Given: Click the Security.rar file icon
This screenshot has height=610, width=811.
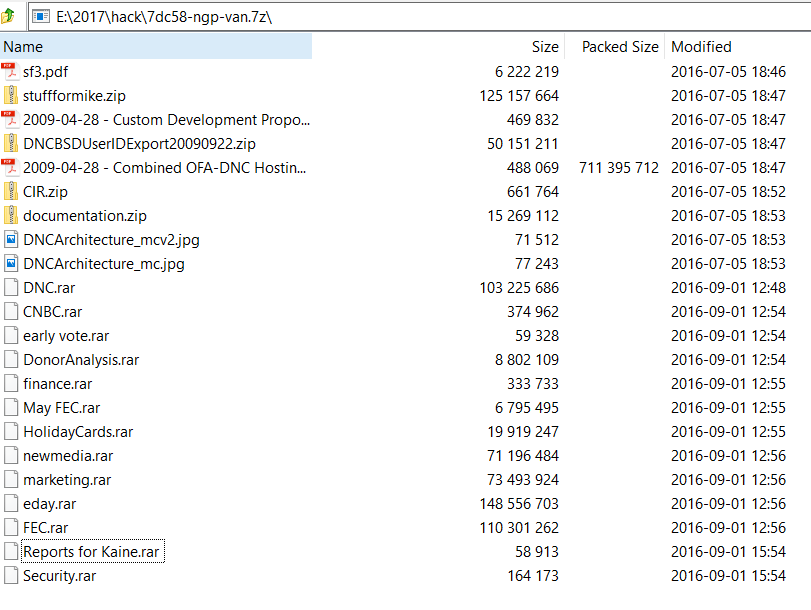Looking at the screenshot, I should click(10, 576).
